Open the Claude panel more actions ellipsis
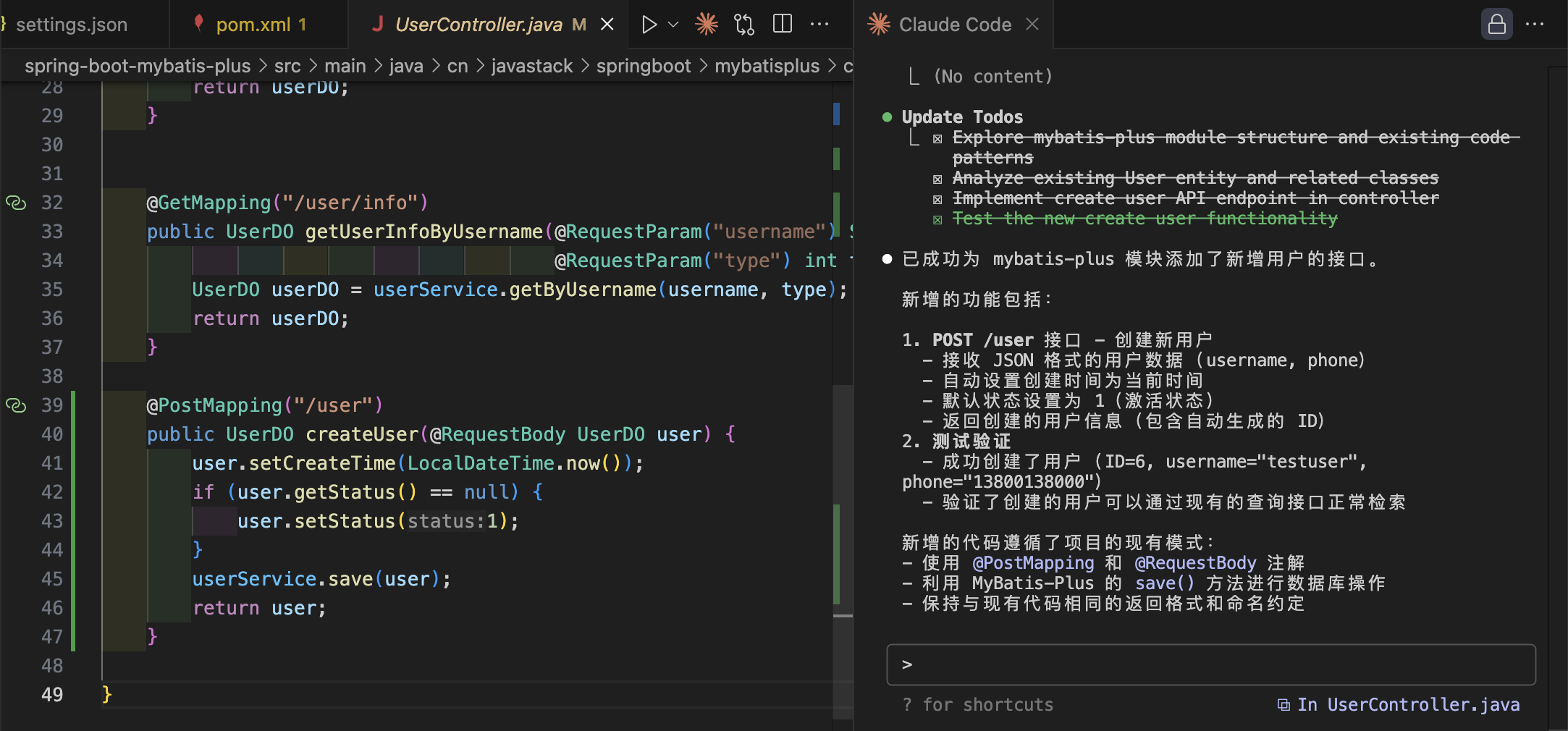 [1535, 25]
